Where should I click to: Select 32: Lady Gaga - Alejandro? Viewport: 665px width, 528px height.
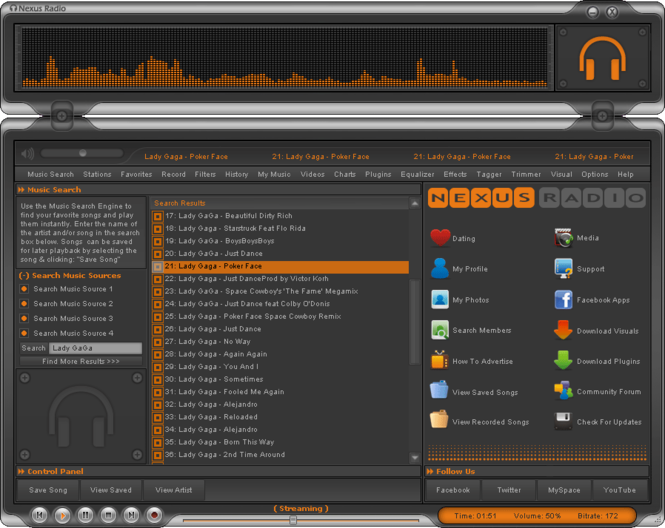pyautogui.click(x=280, y=405)
